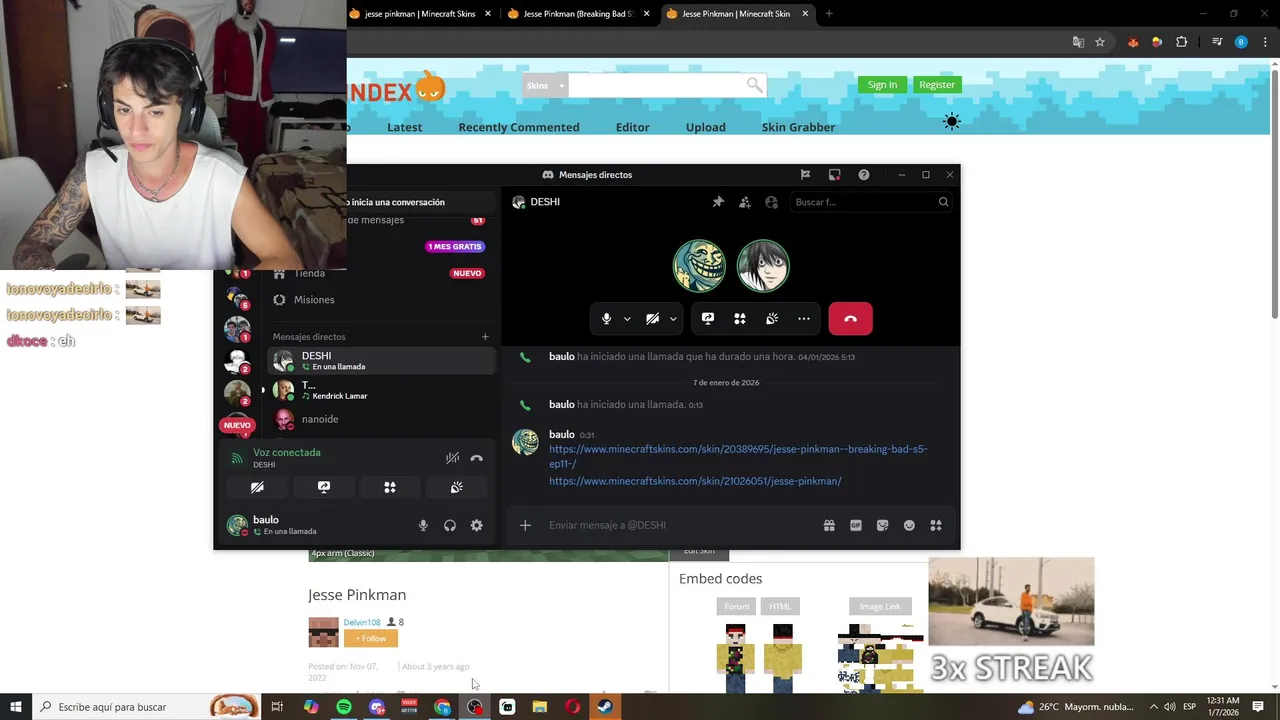Screen dimensions: 1280x720
Task: Open soundboard icon in the call bar
Action: click(772, 319)
